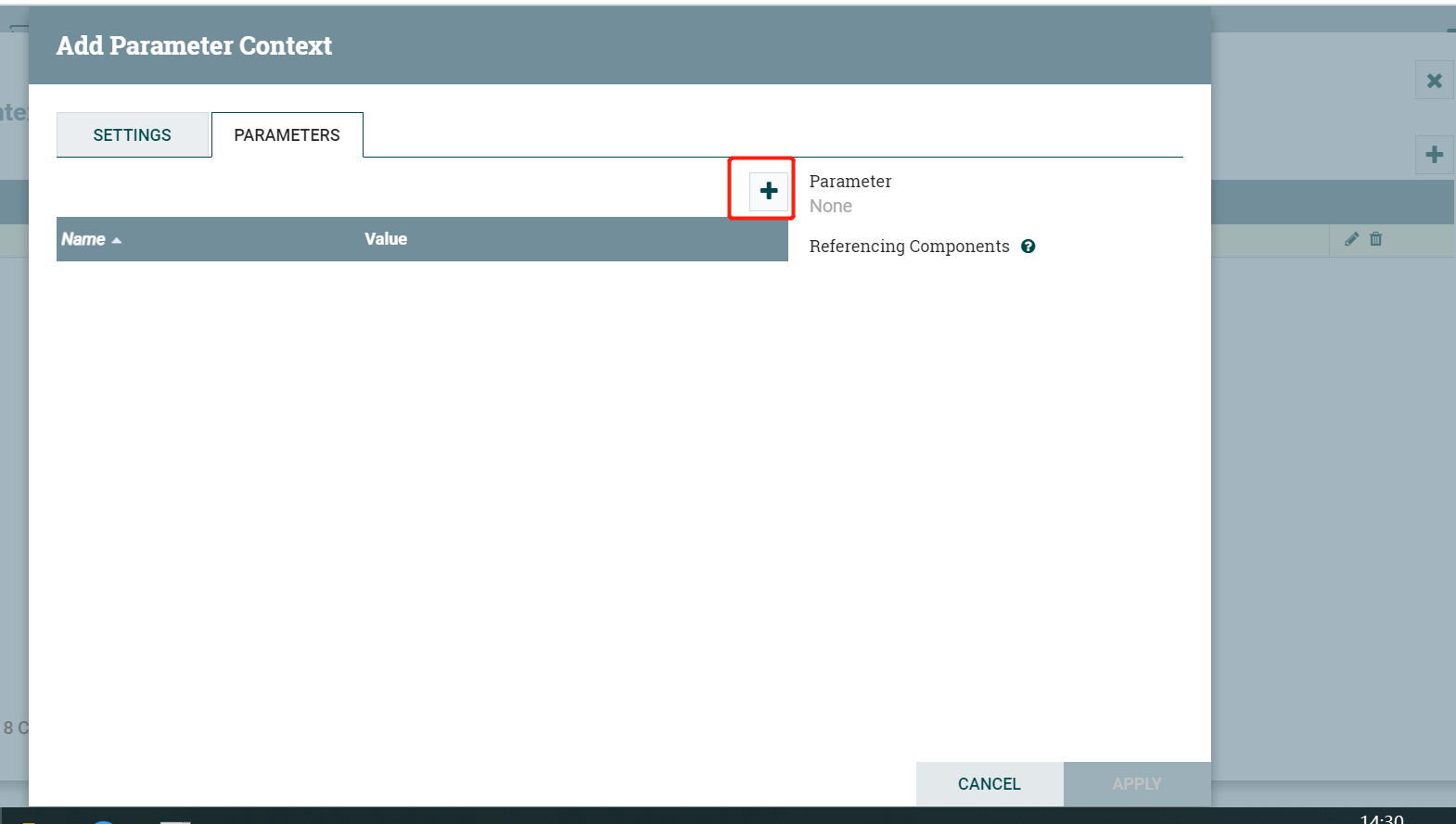Close the background Parameter Contexts window

[x=1435, y=81]
